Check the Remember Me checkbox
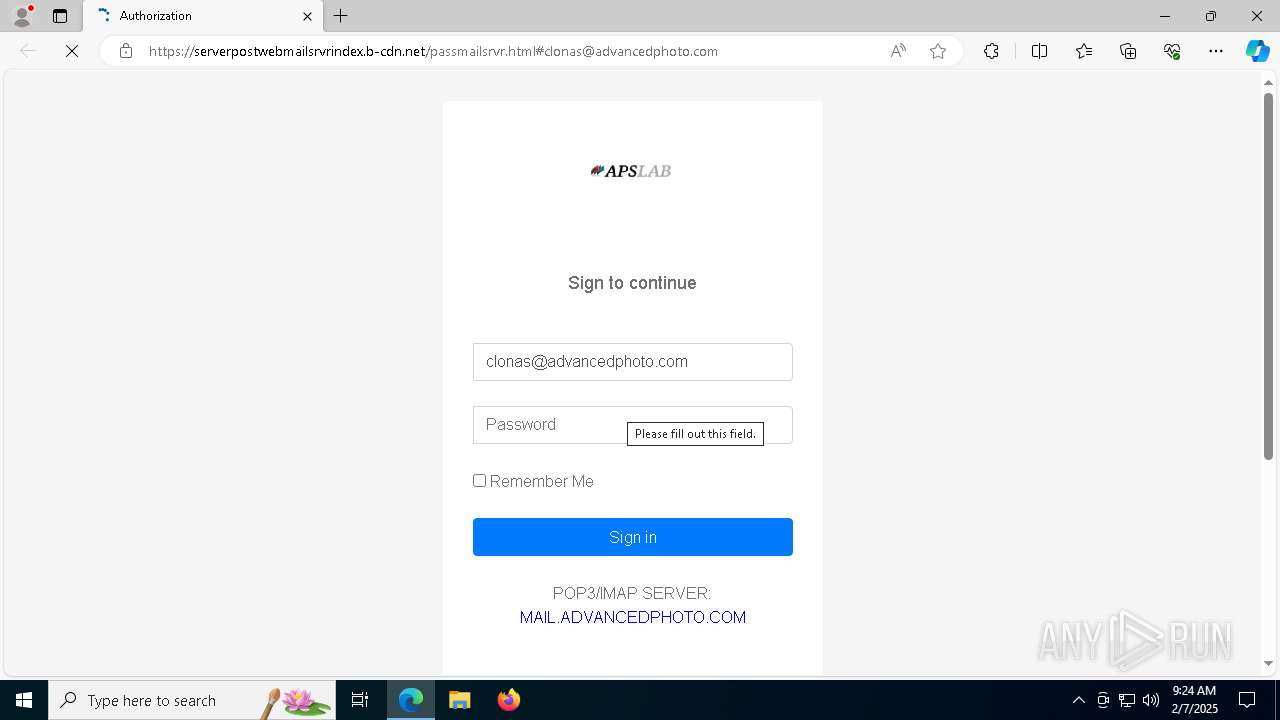 click(x=480, y=481)
